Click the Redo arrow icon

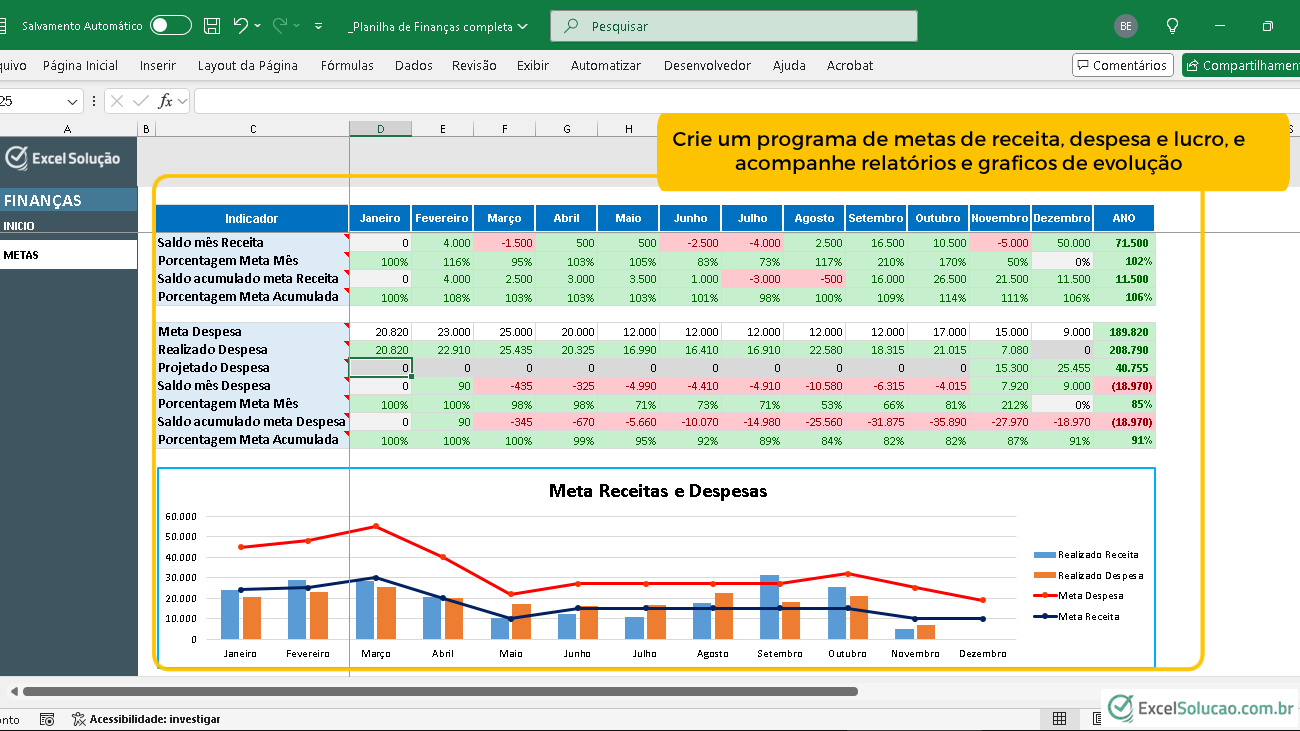click(x=280, y=25)
